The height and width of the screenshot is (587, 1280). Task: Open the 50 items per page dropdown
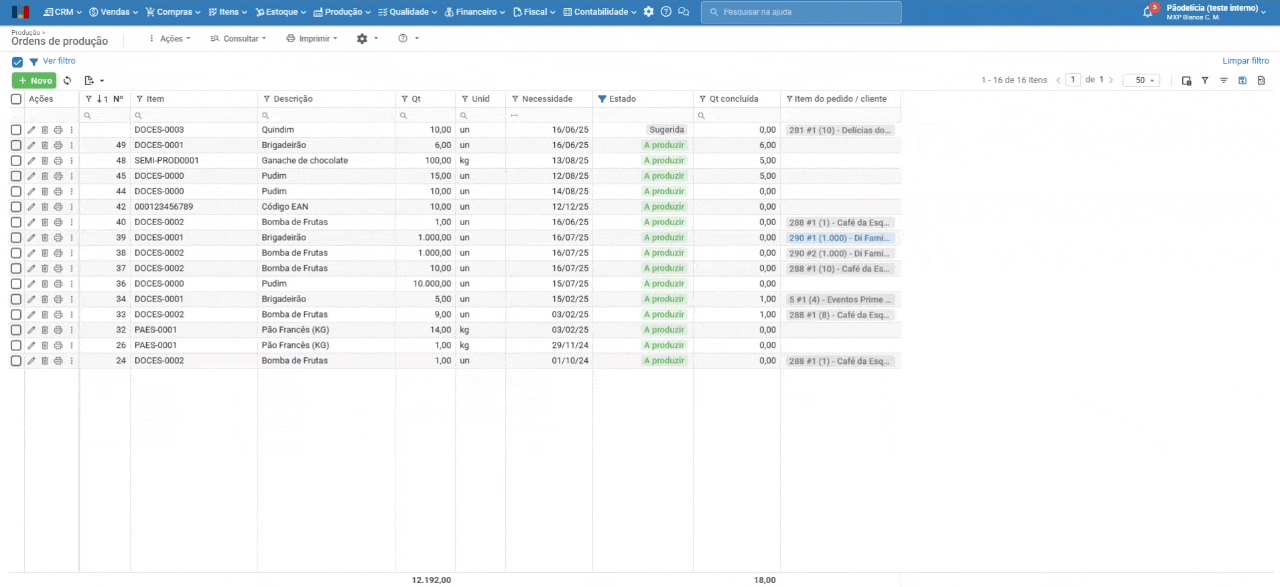tap(1140, 80)
